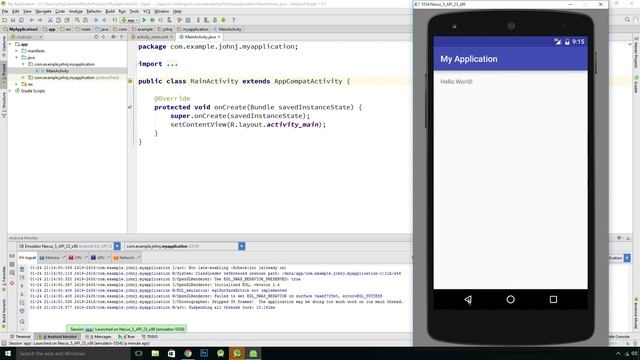Click the Copy toolbar icon
This screenshot has height=360, width=640.
[x=58, y=20]
